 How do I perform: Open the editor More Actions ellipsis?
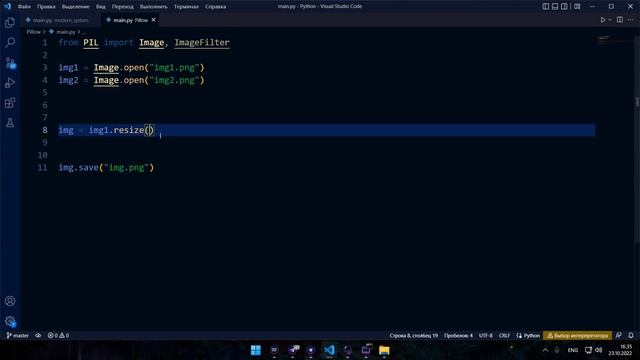(x=631, y=20)
